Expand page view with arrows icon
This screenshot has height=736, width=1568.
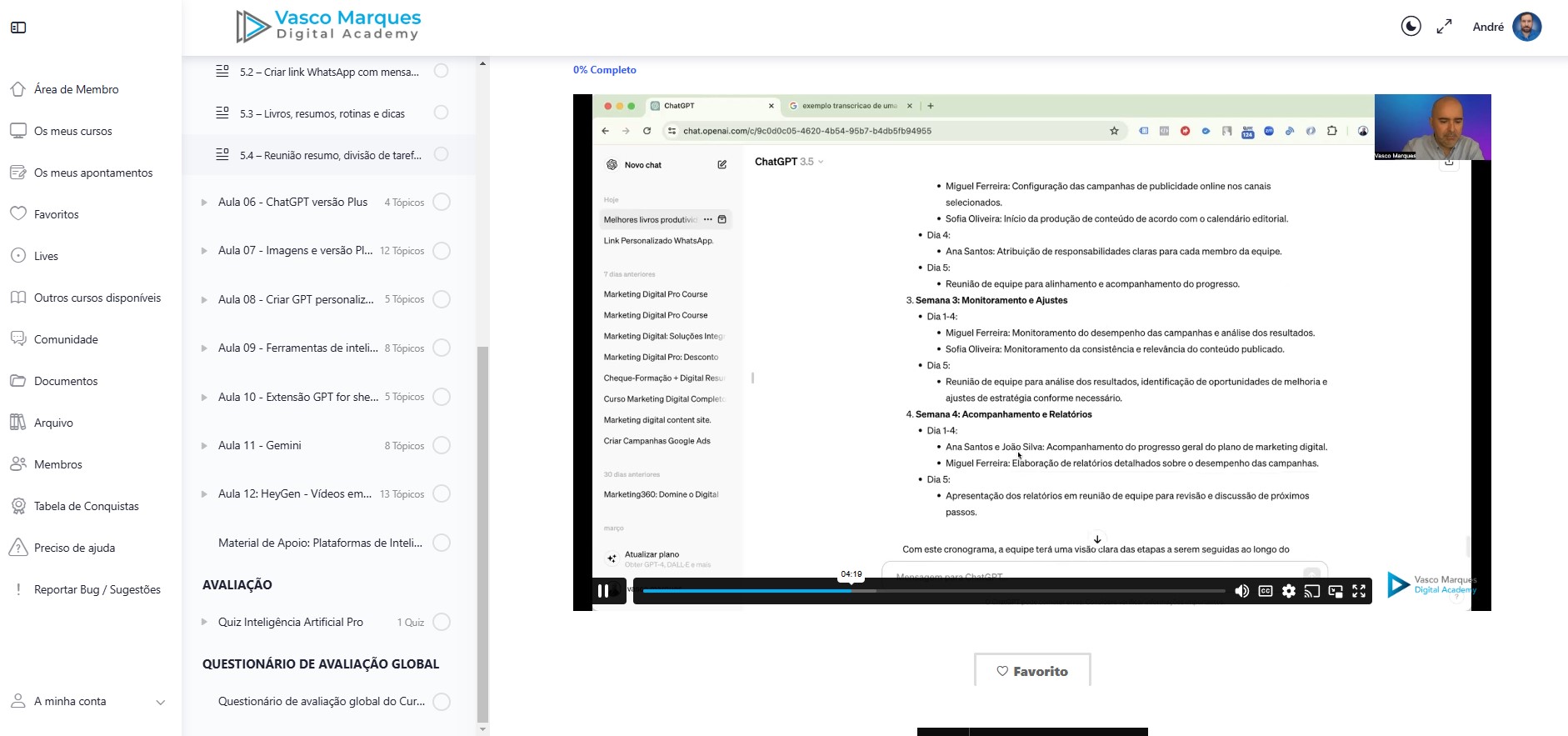point(1444,27)
